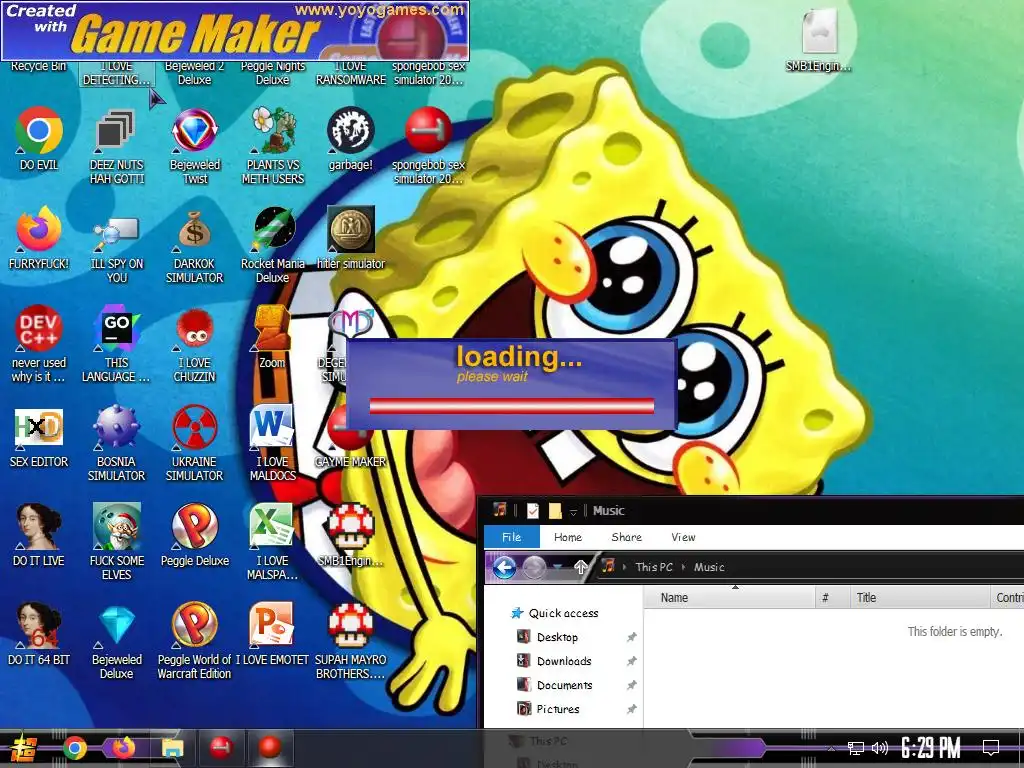The width and height of the screenshot is (1024, 768).
Task: Open File Explorer from the taskbar
Action: [172, 748]
